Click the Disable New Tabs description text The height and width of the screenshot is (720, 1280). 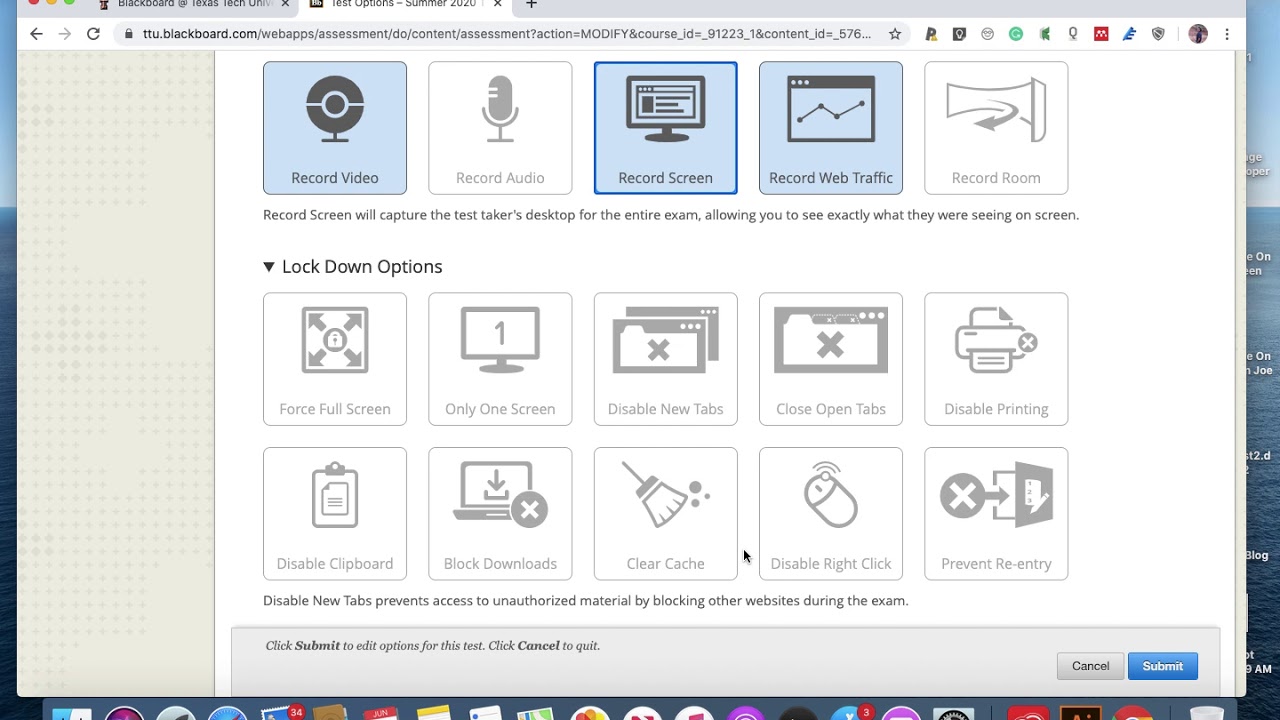(586, 601)
